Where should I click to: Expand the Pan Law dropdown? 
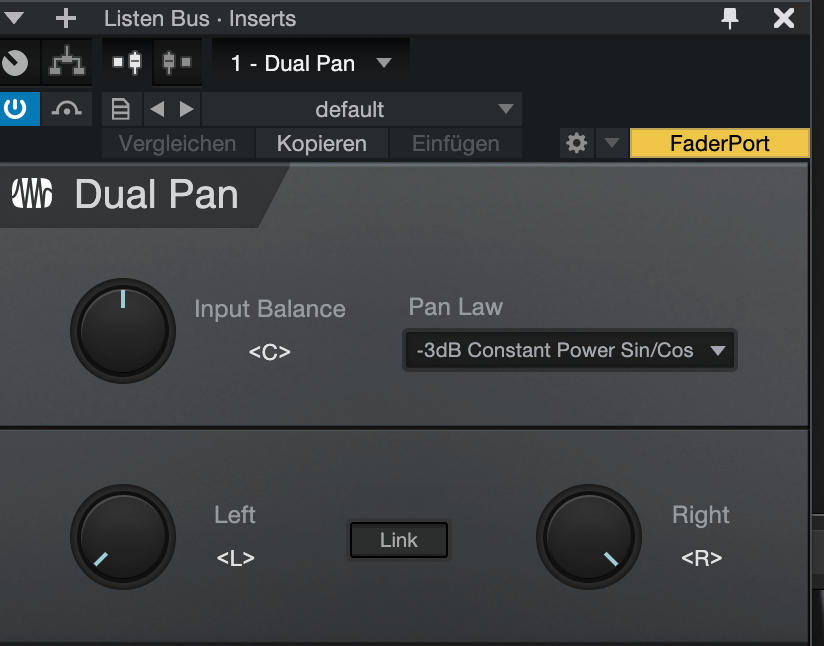pos(570,350)
